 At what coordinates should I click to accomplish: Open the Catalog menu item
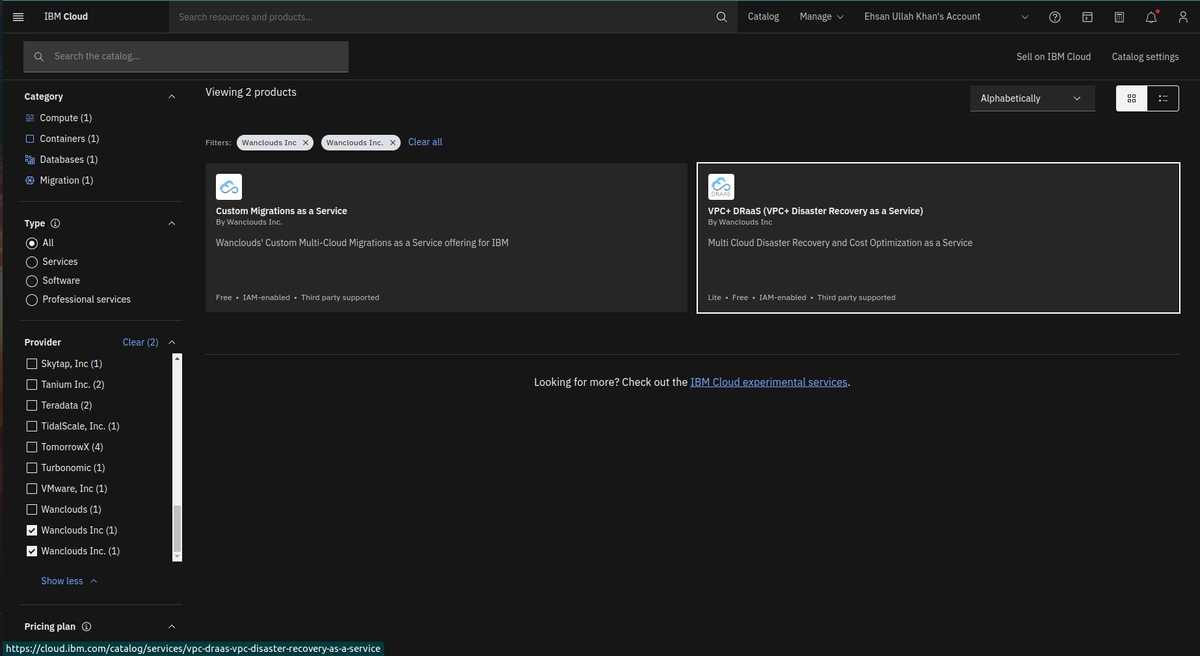(x=763, y=17)
